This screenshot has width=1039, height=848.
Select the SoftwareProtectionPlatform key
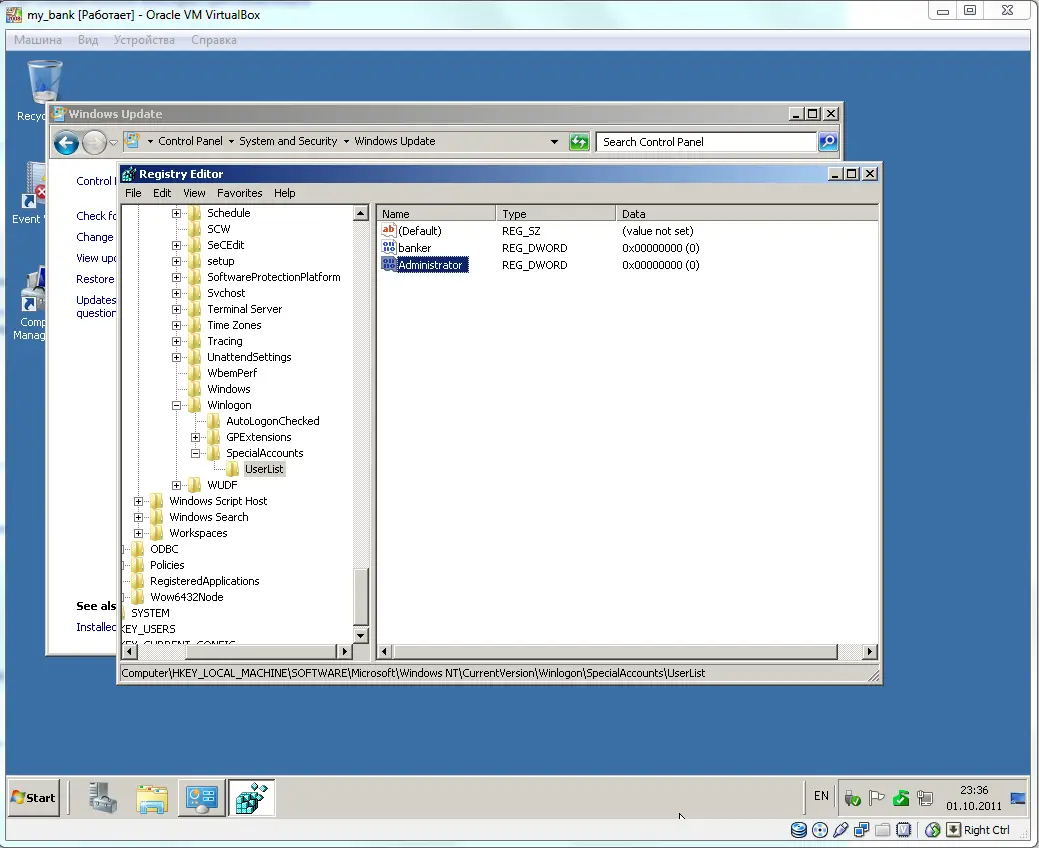click(274, 277)
